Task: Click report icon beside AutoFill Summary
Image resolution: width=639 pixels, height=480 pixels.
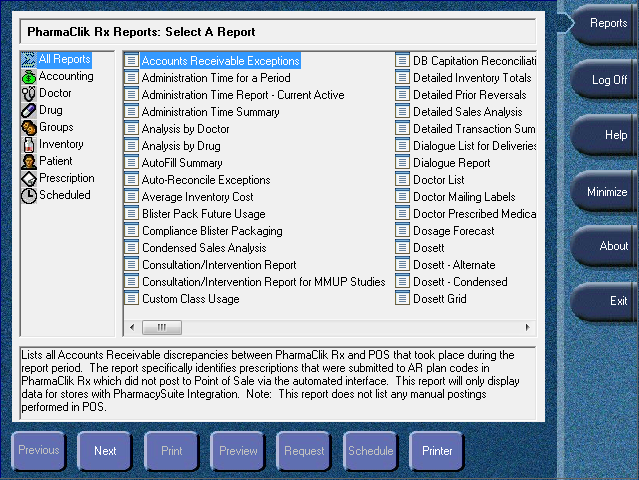Action: 131,163
